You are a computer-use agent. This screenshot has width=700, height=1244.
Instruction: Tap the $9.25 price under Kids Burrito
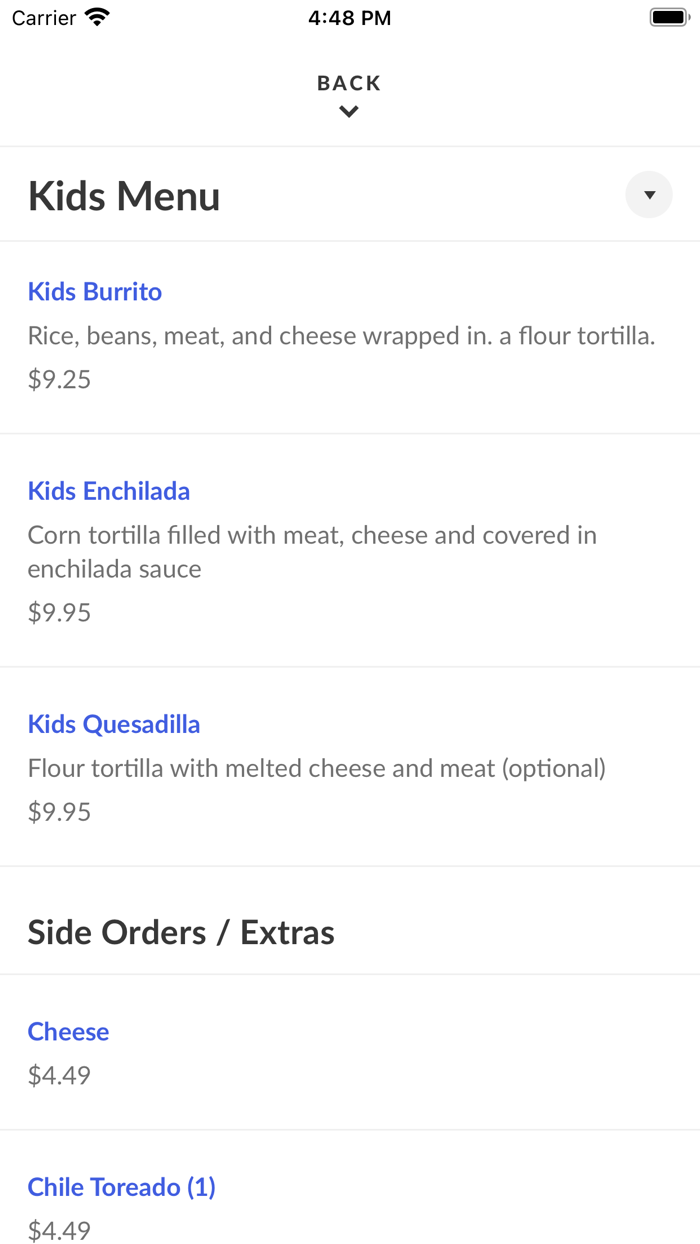click(x=59, y=379)
